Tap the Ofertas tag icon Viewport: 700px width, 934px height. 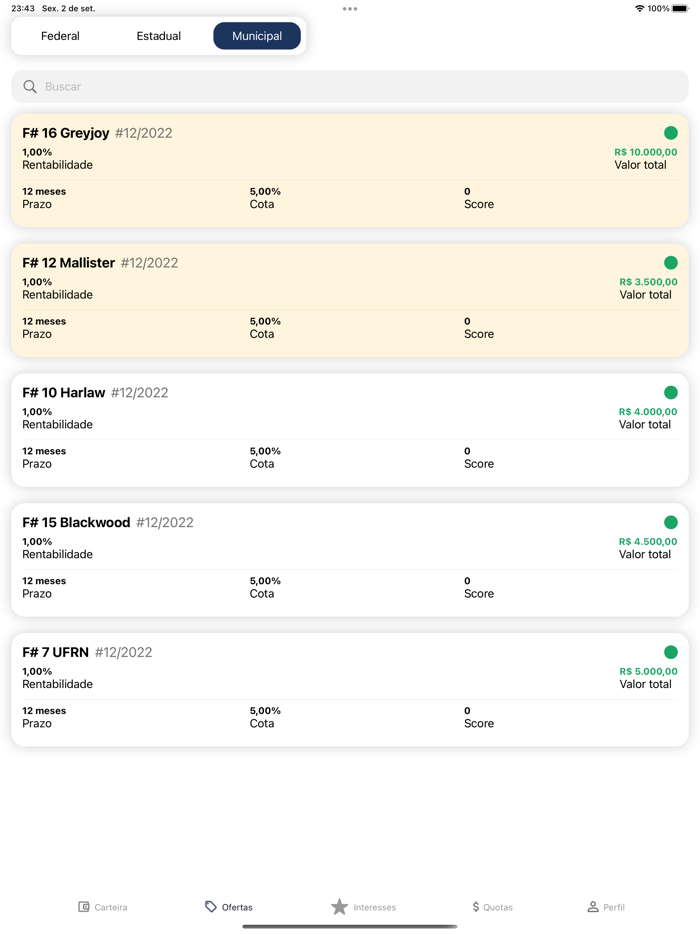(x=211, y=907)
